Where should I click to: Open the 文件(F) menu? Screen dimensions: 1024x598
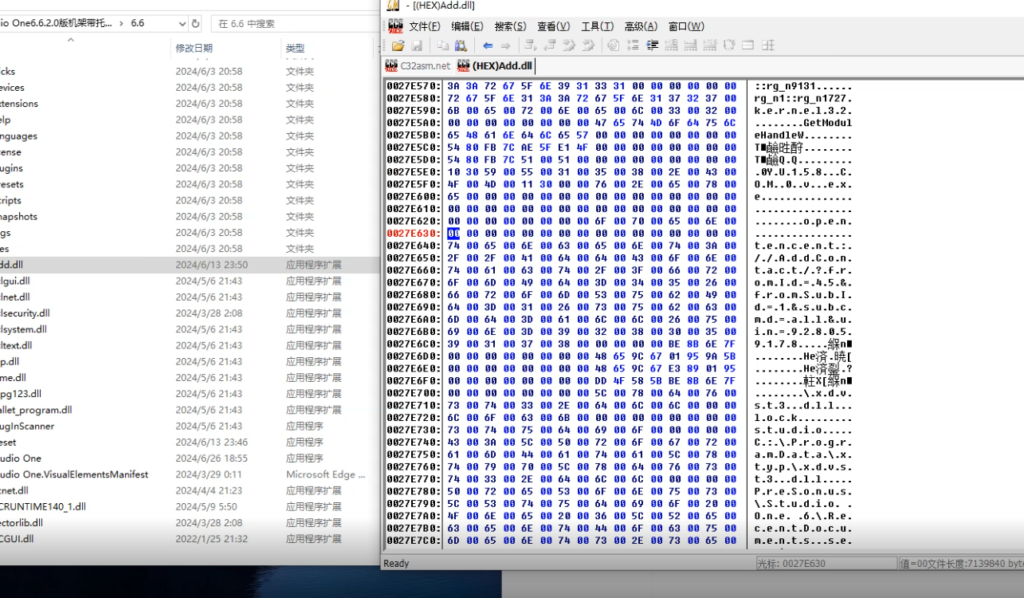pos(425,26)
